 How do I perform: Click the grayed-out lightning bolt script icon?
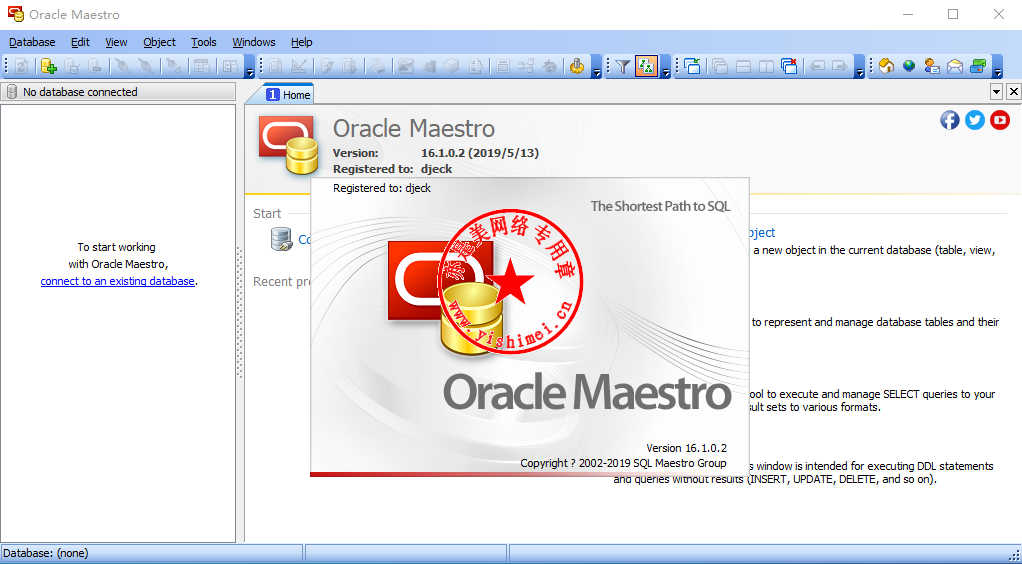point(327,66)
